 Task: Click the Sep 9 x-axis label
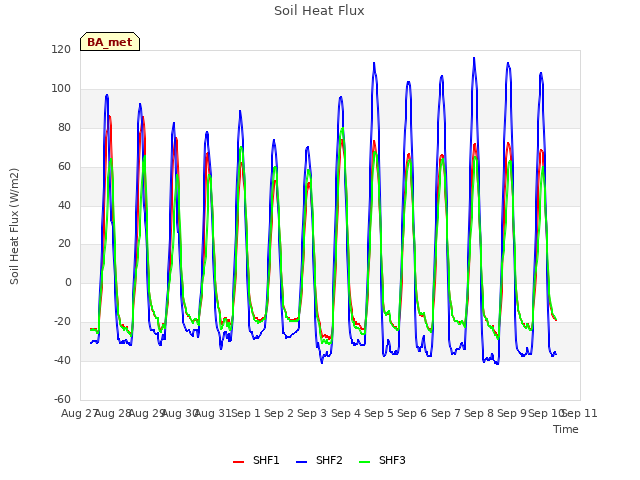(512, 413)
